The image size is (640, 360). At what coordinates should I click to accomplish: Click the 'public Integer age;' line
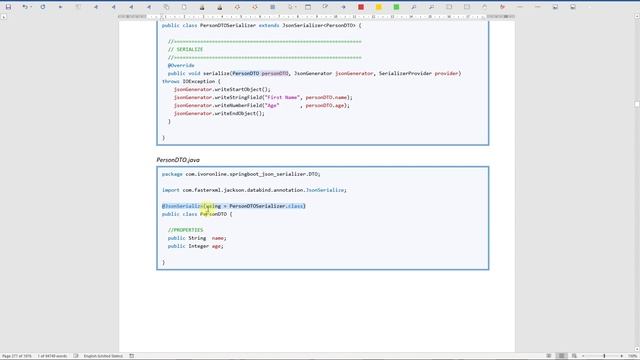pyautogui.click(x=196, y=246)
